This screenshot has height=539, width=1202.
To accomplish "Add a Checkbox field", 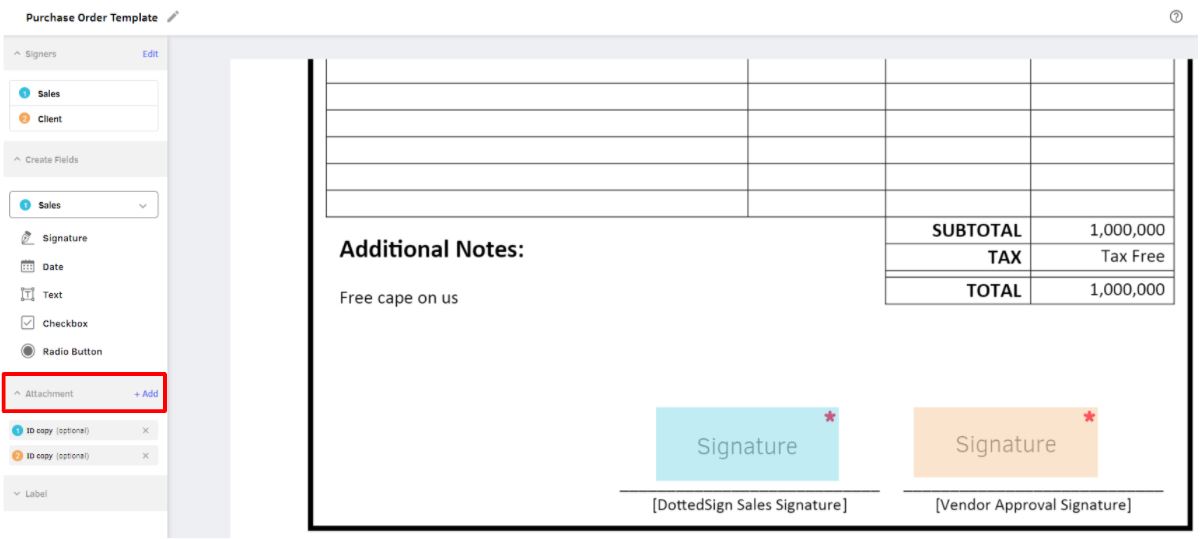I will click(x=54, y=324).
